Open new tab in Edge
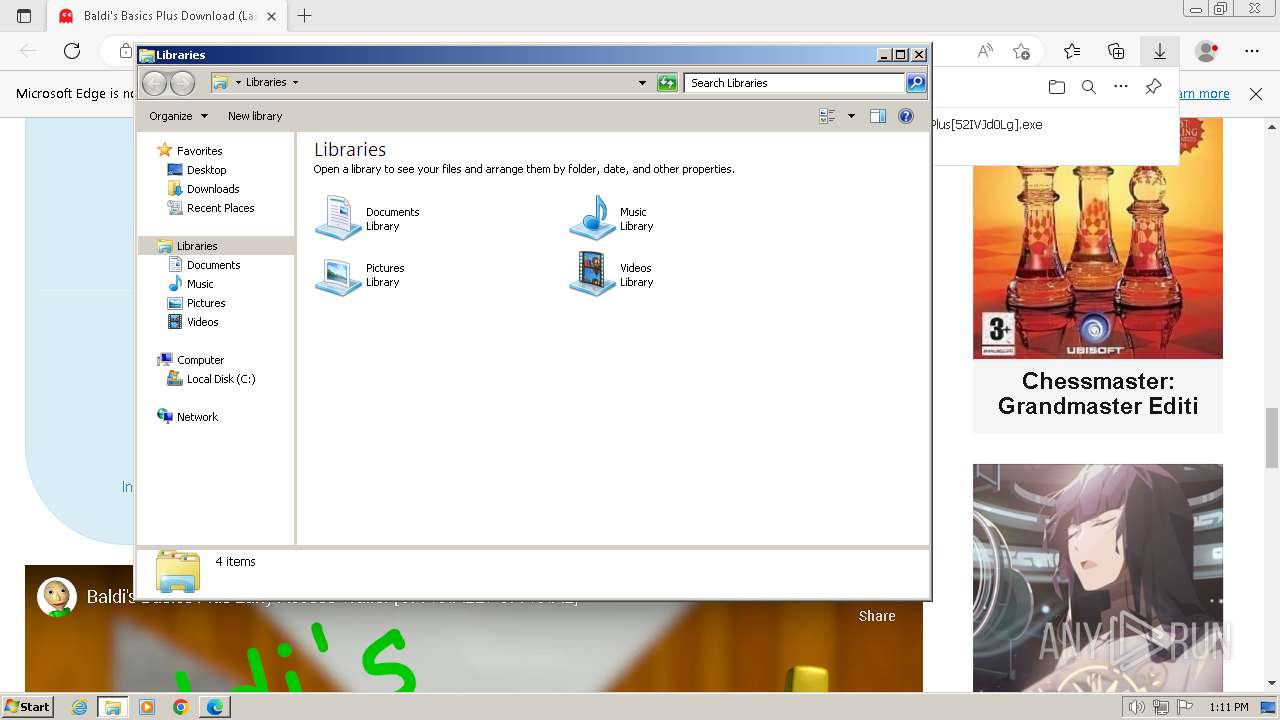 pos(304,16)
